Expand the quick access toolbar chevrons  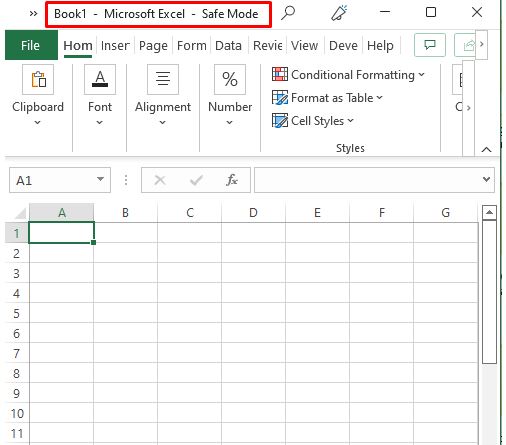[x=33, y=14]
